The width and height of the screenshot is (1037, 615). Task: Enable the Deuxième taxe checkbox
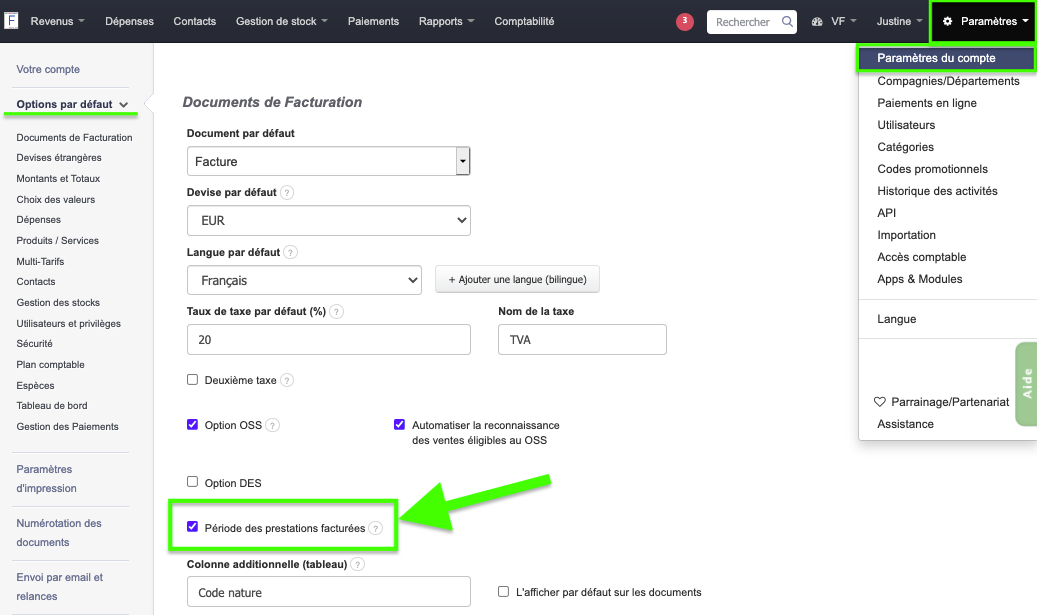click(x=193, y=380)
